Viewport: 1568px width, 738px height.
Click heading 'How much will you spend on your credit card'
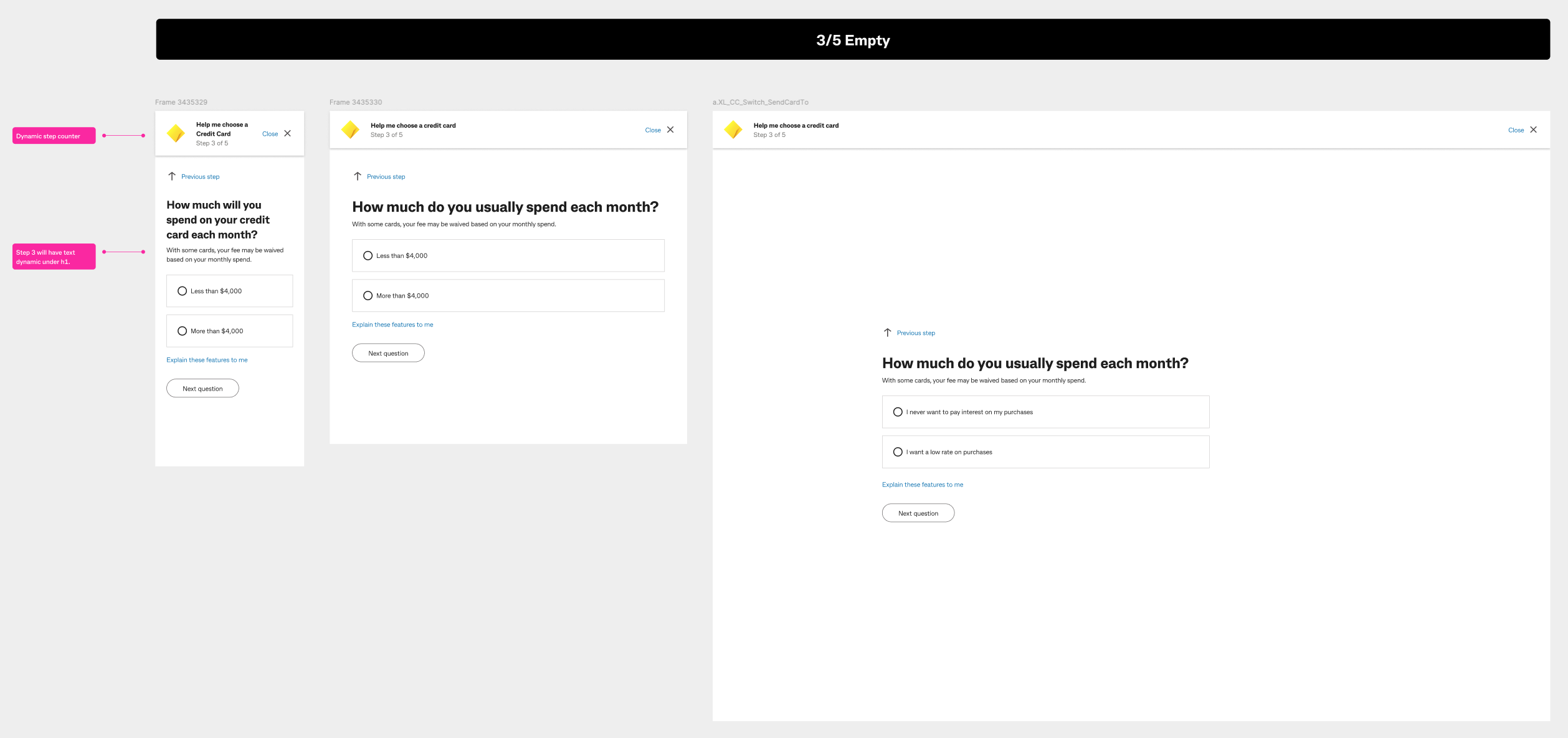click(218, 220)
